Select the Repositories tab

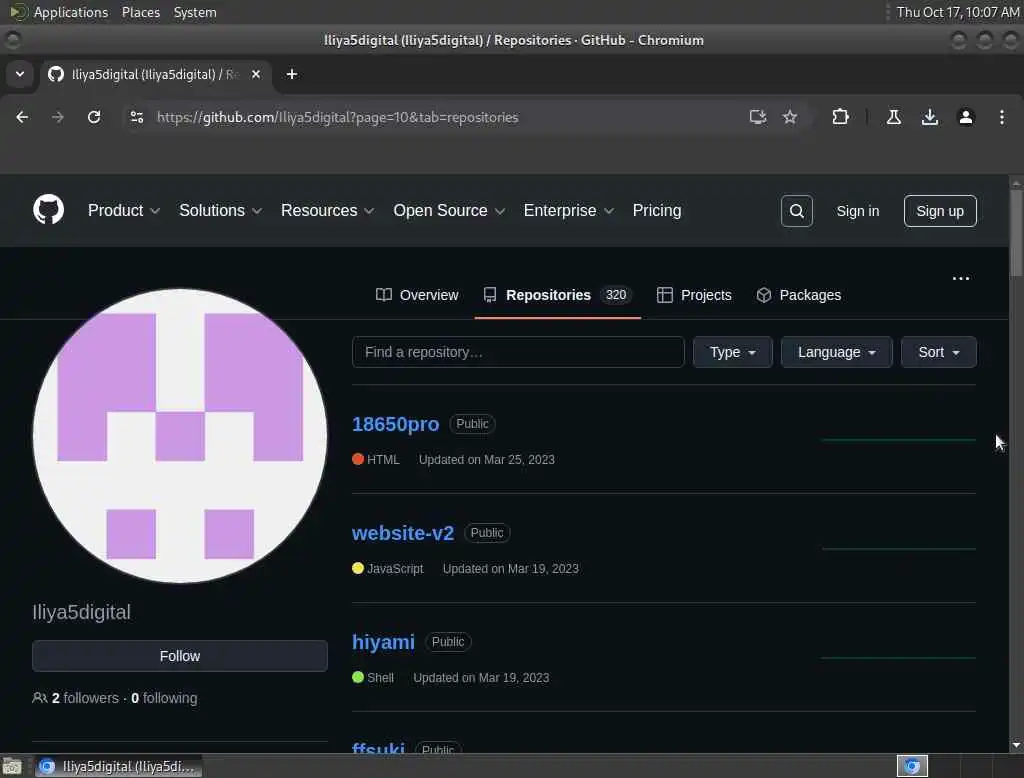[x=557, y=295]
